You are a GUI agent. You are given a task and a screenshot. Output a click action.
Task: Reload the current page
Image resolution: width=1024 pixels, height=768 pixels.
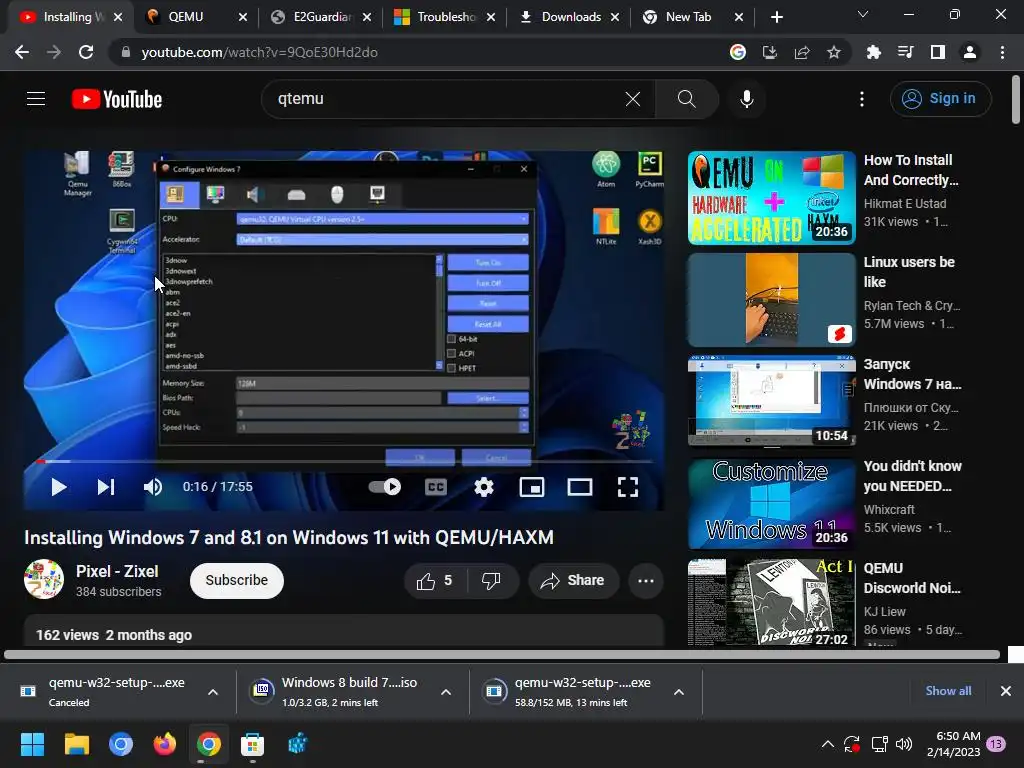coord(86,52)
